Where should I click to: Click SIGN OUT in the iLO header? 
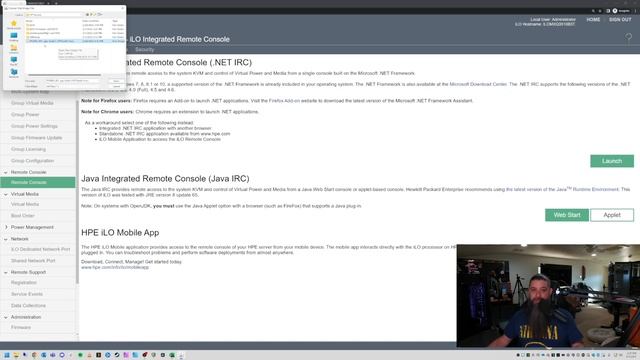click(x=620, y=20)
